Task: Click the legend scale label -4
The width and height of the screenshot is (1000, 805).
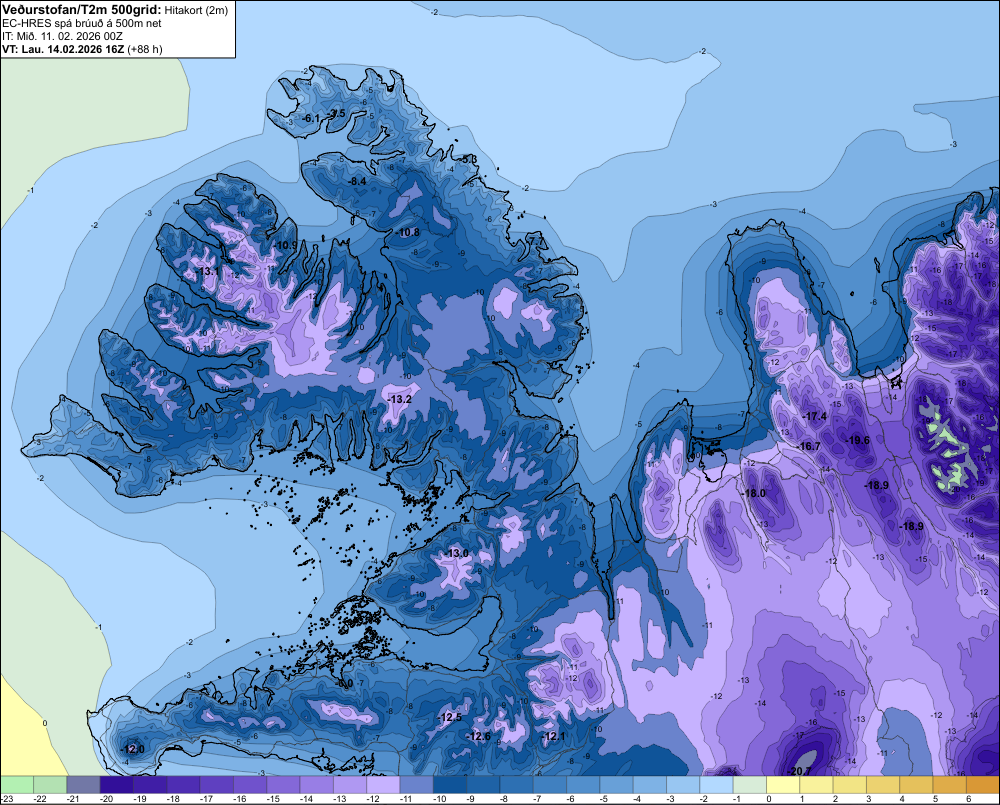Action: (638, 799)
